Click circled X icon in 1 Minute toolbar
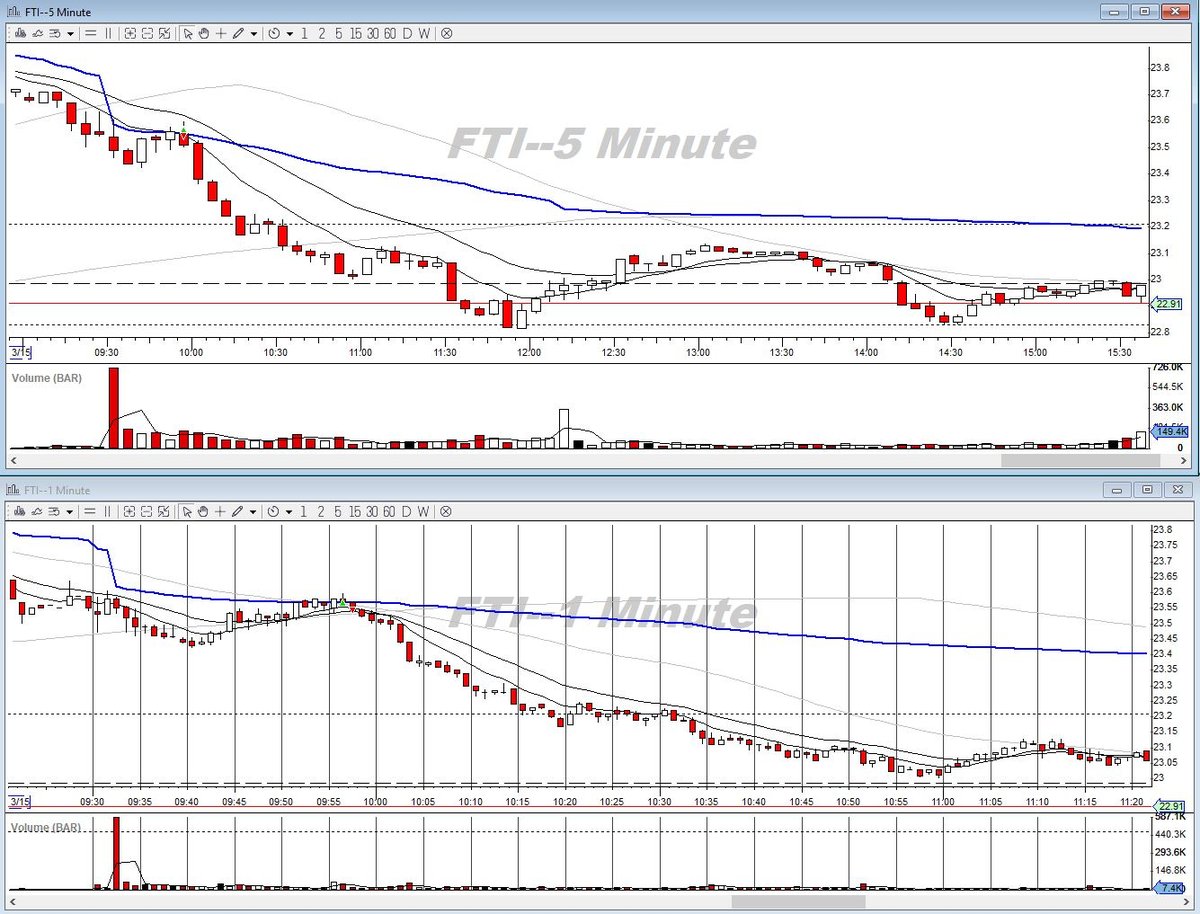The width and height of the screenshot is (1200, 914). click(x=446, y=511)
